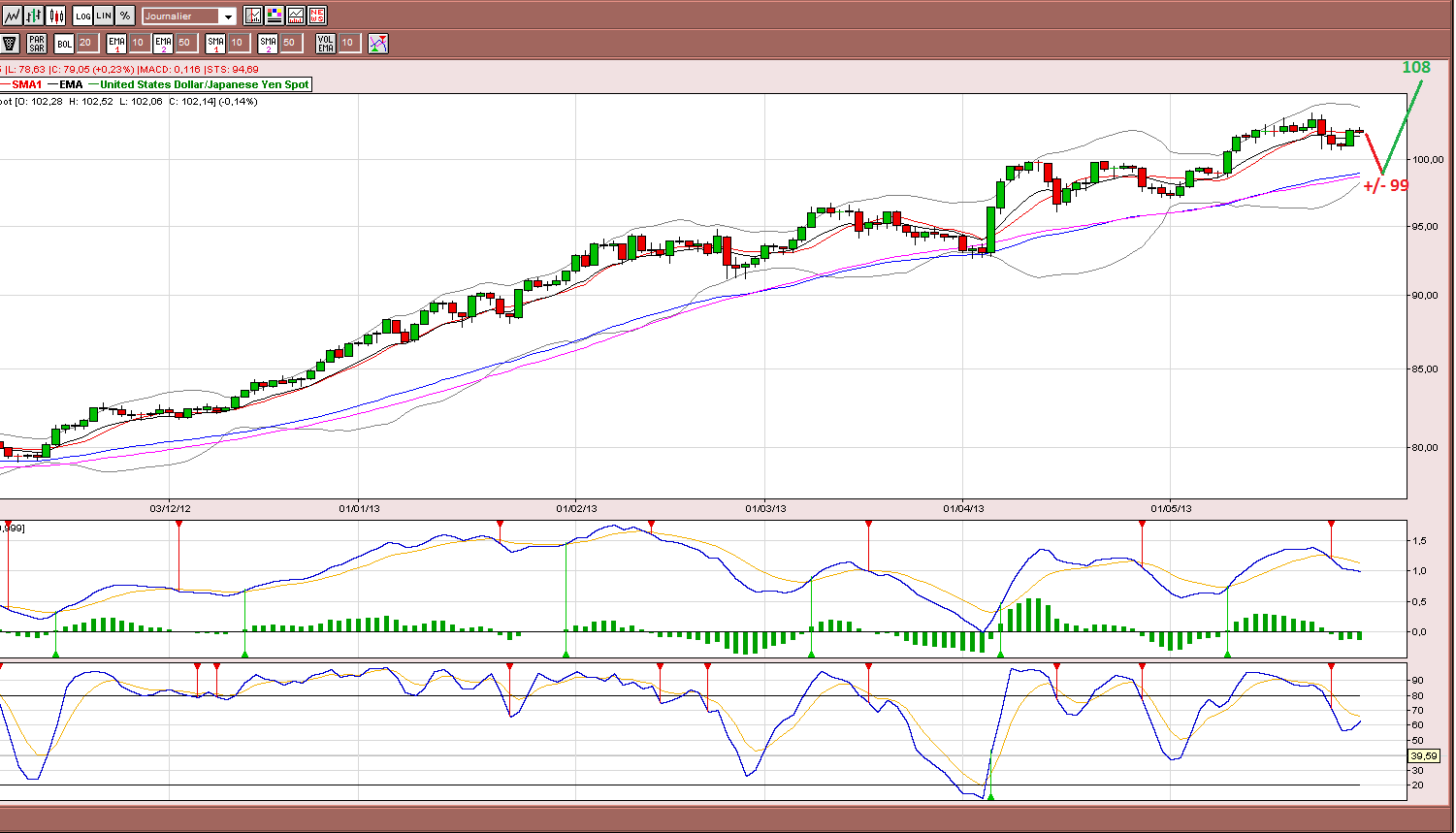Click the 39,59 stochastic value tag
1456x833 pixels.
(1424, 755)
